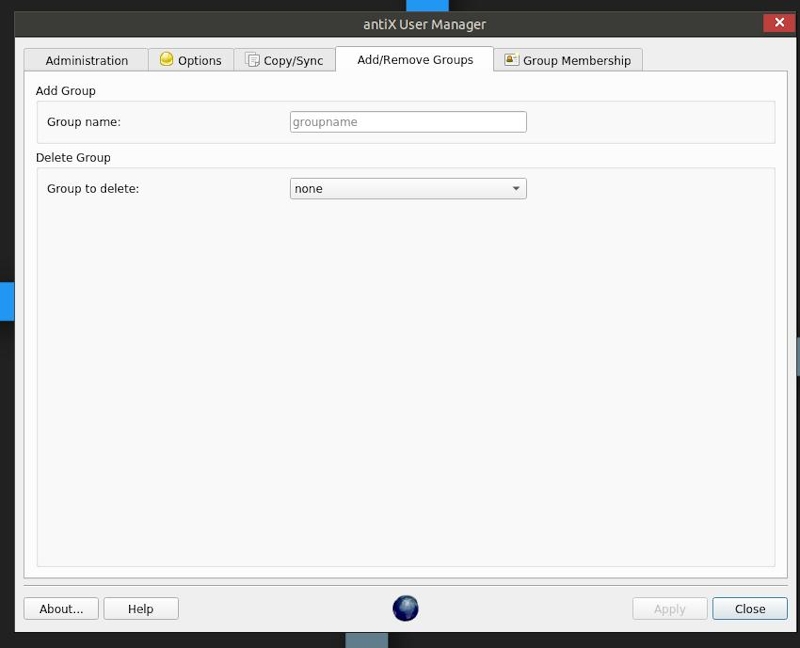Viewport: 800px width, 648px height.
Task: Click the Add Group section header
Action: pos(63,90)
